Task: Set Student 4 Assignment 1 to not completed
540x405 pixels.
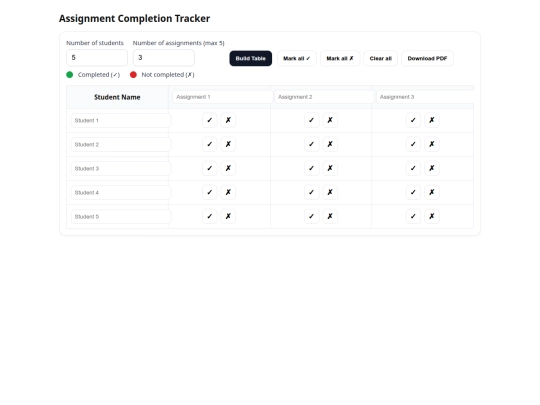Action: coord(228,193)
